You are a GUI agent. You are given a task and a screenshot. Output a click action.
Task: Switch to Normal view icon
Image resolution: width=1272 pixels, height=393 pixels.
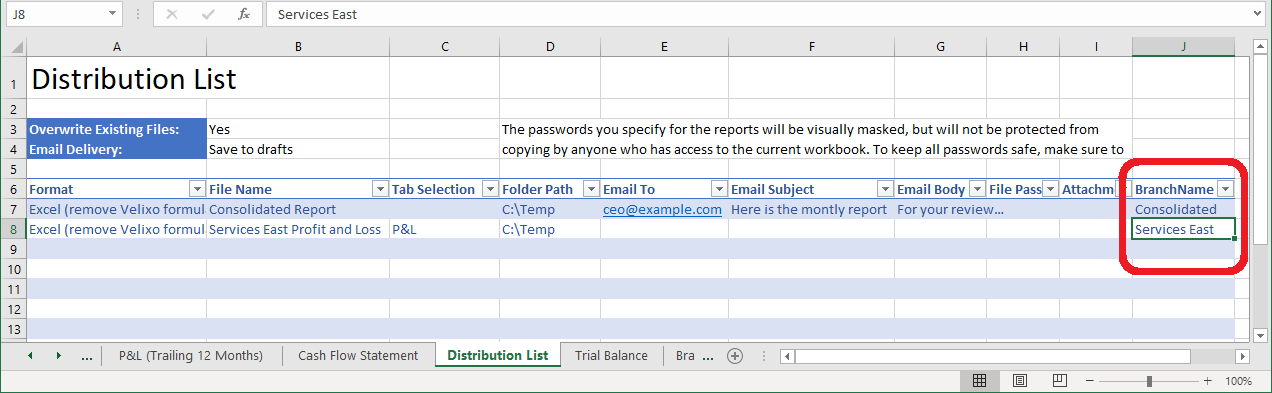pos(979,381)
